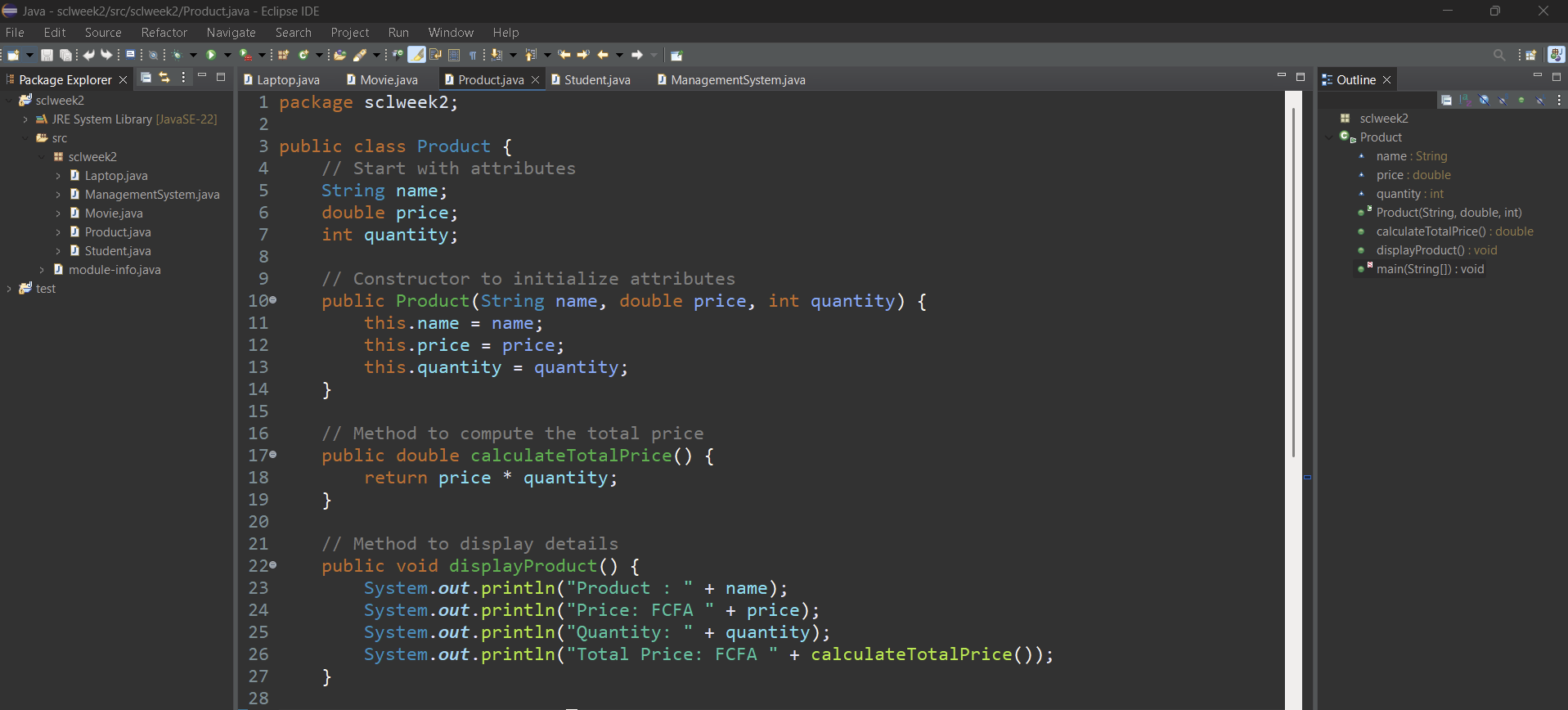The height and width of the screenshot is (710, 1568).
Task: Collapse All in the Outline view
Action: tap(1446, 100)
